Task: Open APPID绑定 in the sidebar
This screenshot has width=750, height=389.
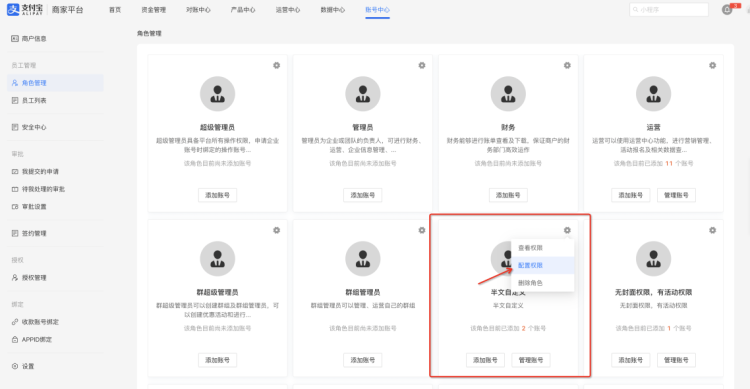Action: click(55, 340)
